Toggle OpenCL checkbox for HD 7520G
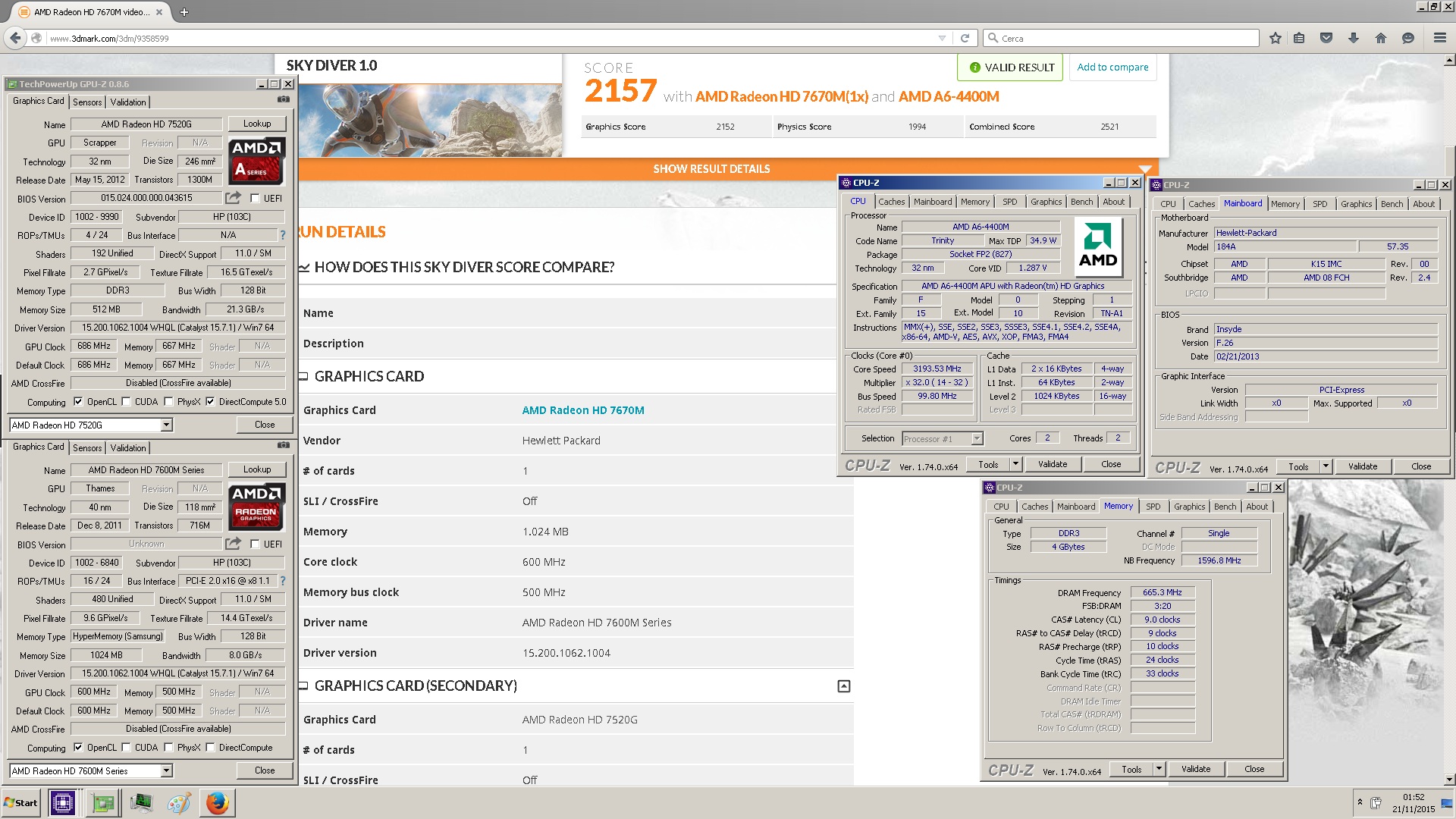This screenshot has width=1456, height=819. (78, 402)
